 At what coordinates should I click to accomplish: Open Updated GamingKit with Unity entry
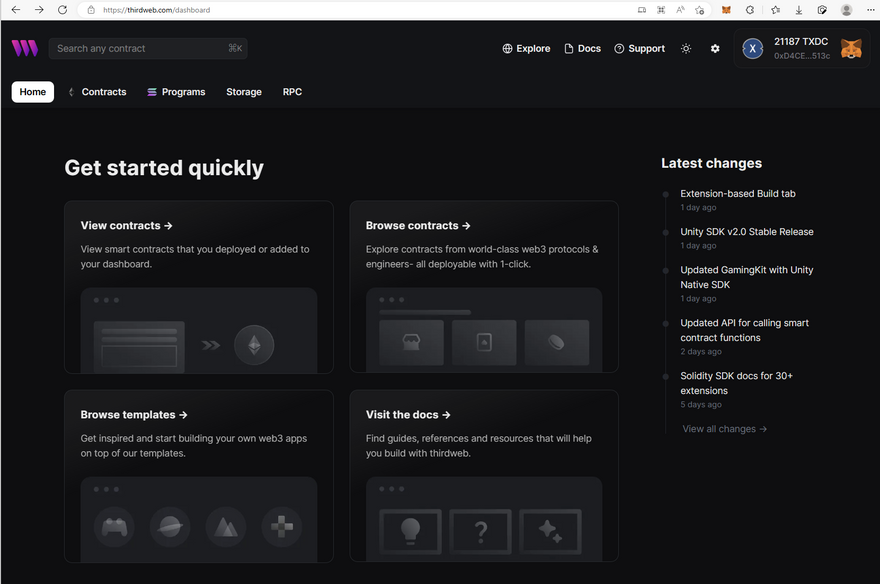click(x=747, y=277)
